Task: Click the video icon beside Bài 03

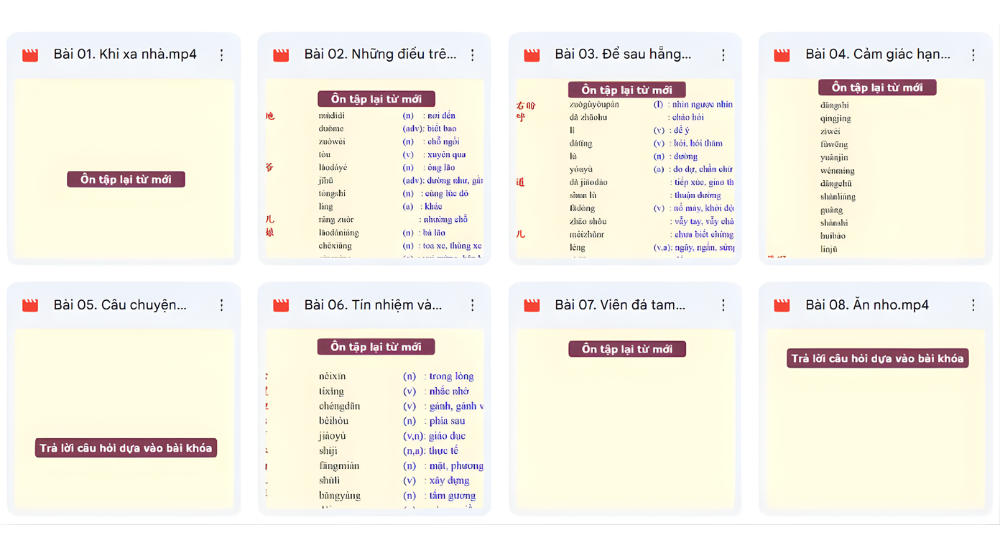Action: pyautogui.click(x=532, y=55)
